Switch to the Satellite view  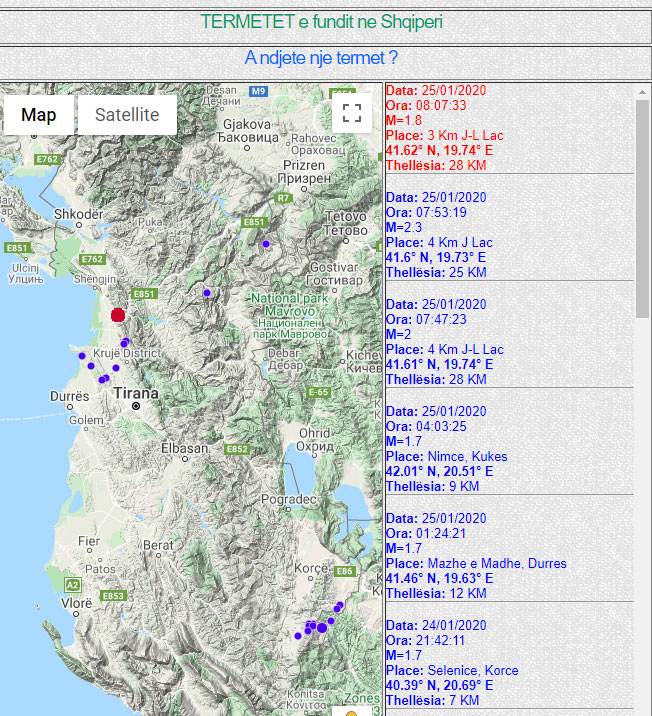tap(127, 115)
